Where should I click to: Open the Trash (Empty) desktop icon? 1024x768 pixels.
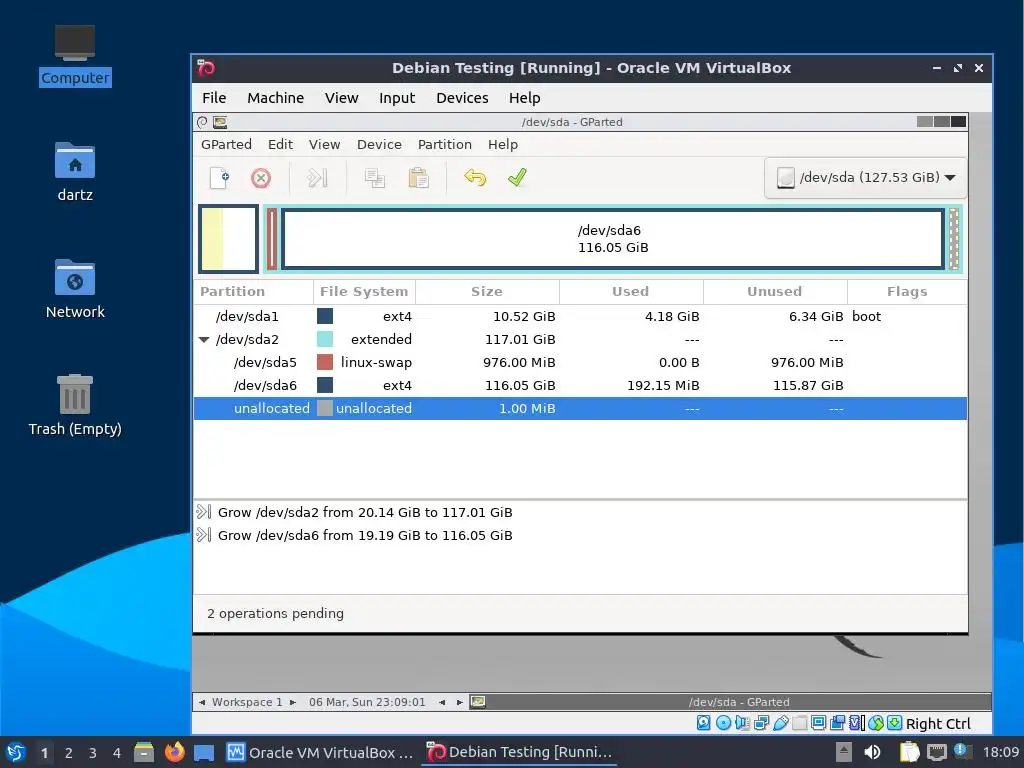(75, 405)
